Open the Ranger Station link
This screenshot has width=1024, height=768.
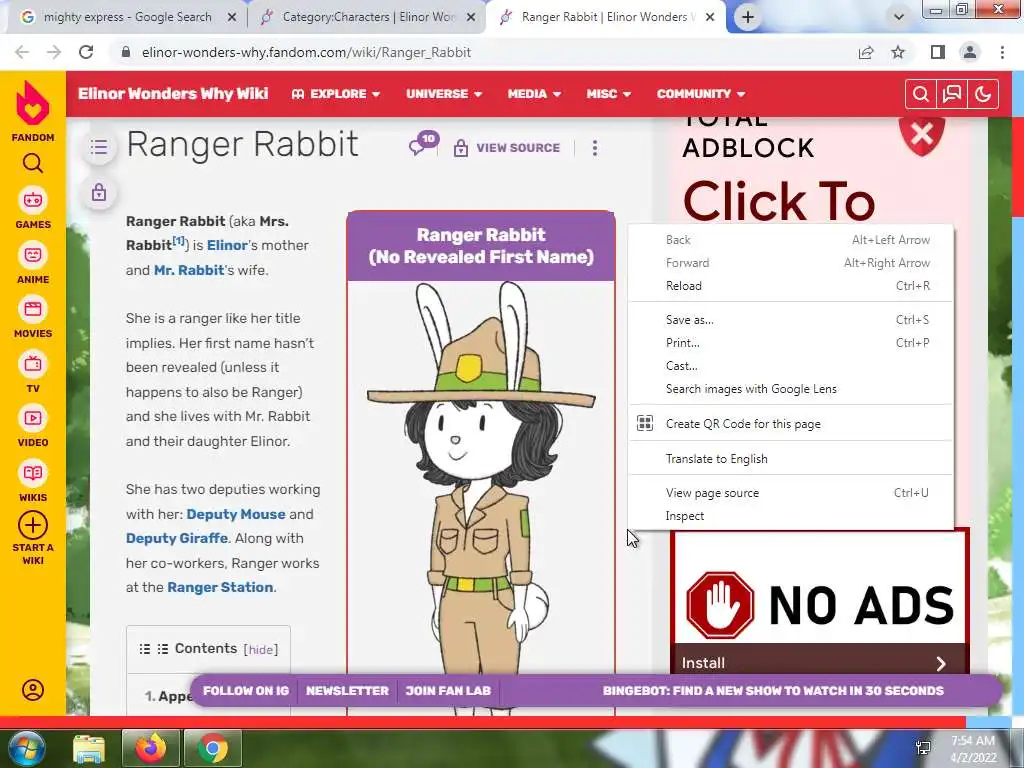coord(220,588)
